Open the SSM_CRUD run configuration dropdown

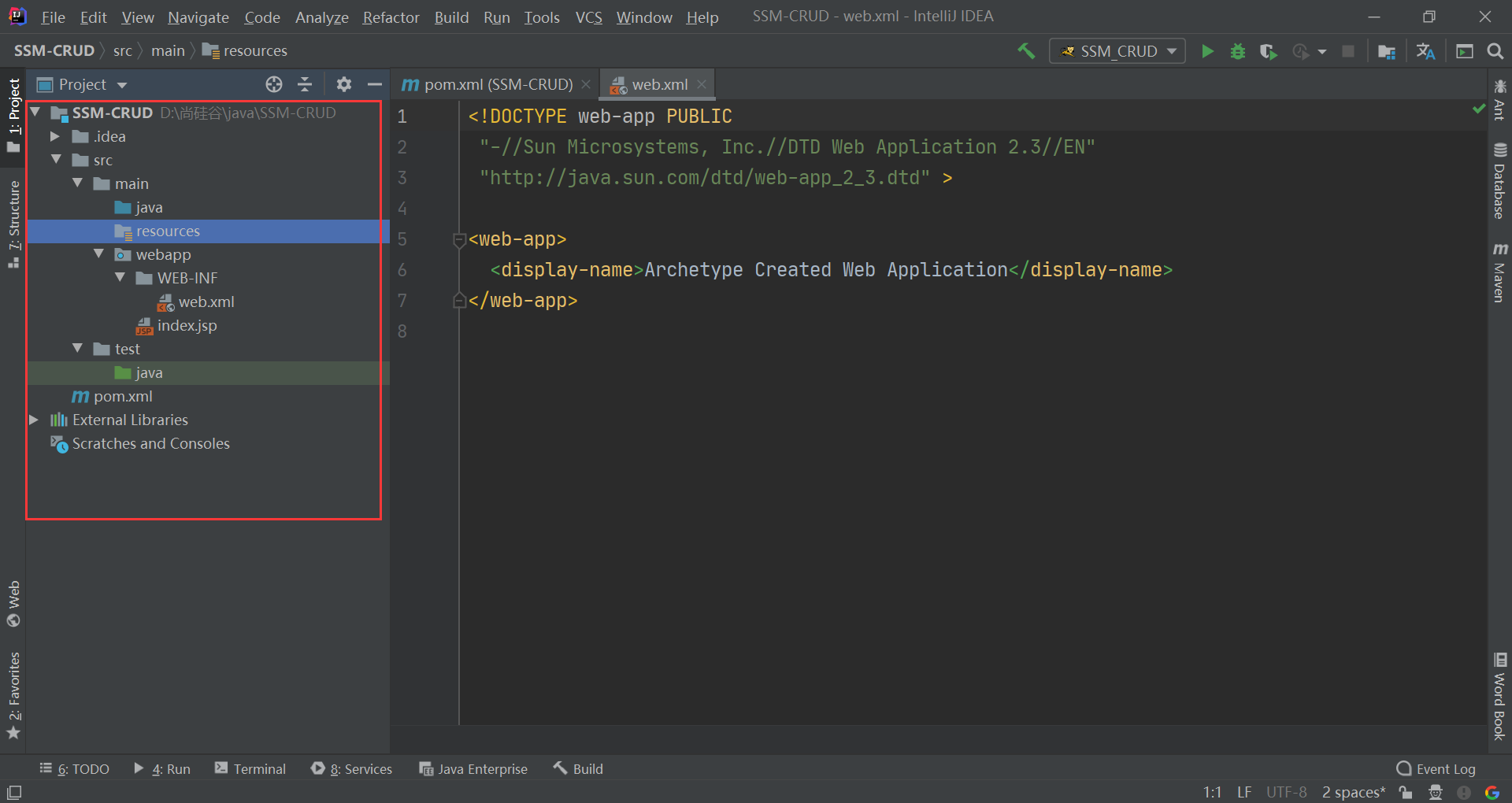1117,51
